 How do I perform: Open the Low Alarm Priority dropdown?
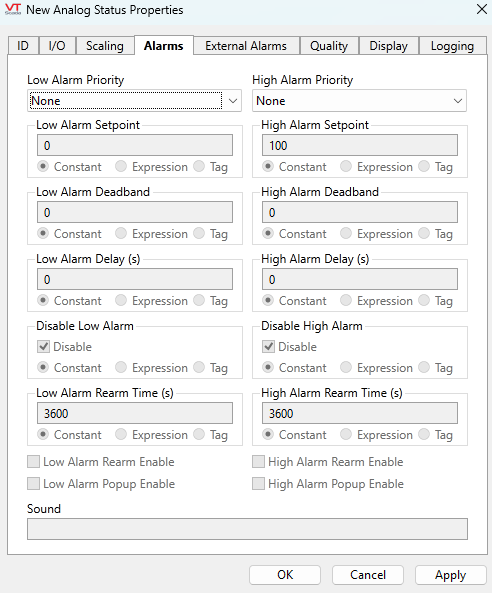tap(134, 101)
